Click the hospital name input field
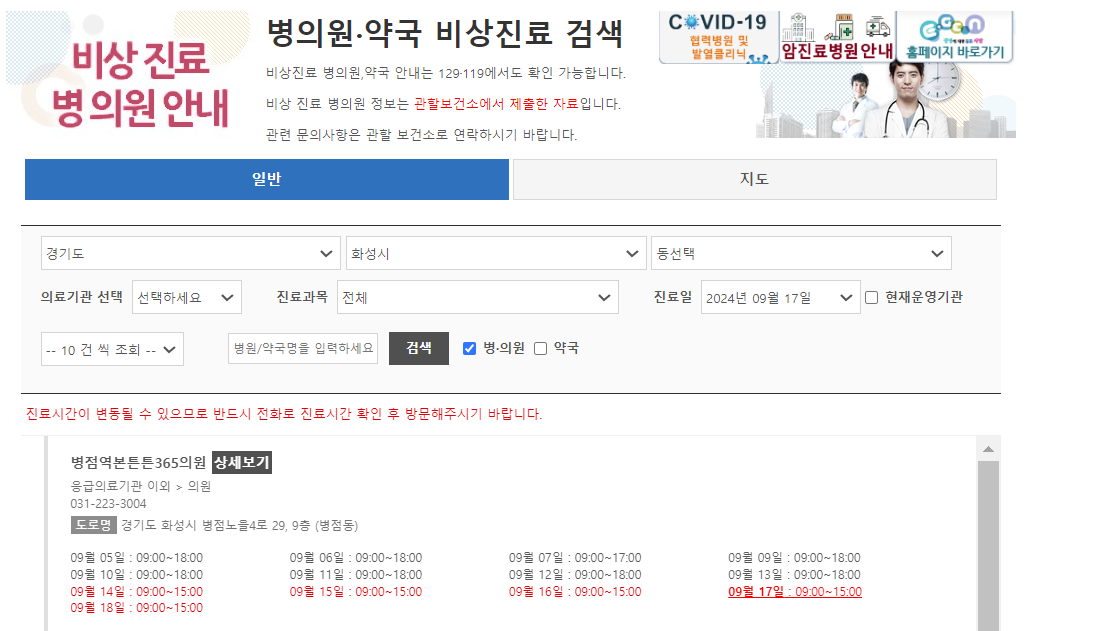Image resolution: width=1104 pixels, height=631 pixels. pos(303,348)
